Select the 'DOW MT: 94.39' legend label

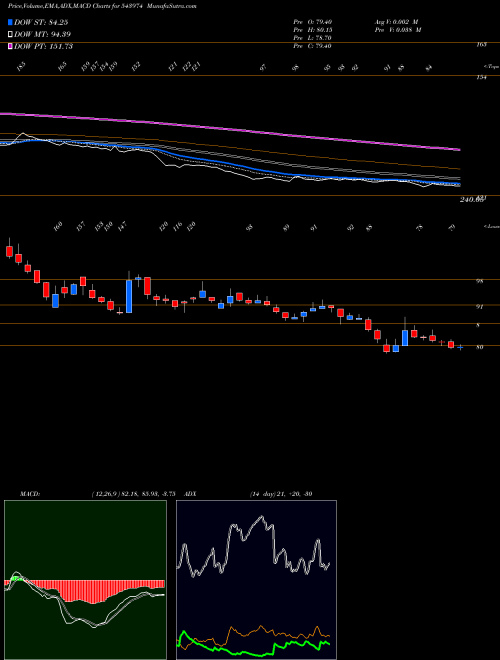coord(43,35)
